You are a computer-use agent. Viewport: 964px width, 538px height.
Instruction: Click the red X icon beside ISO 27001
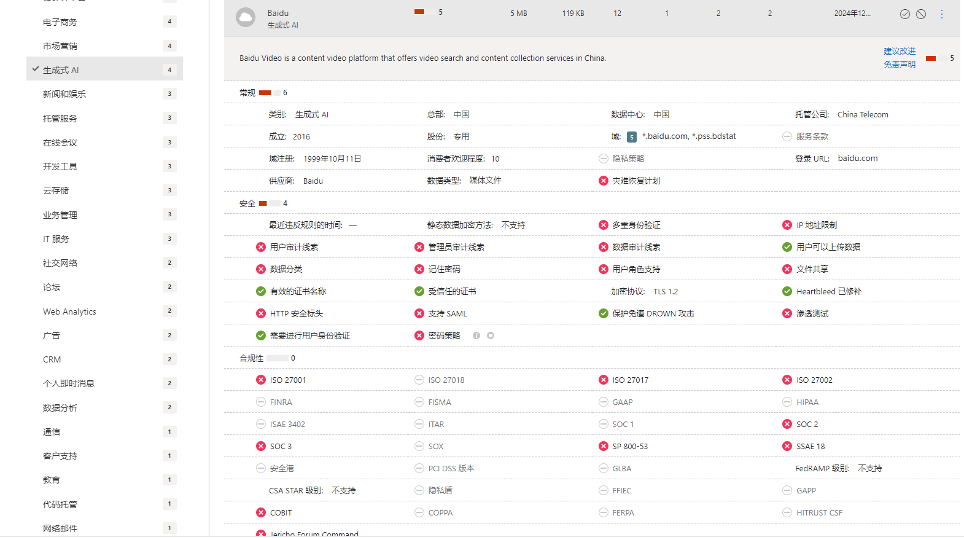point(261,380)
